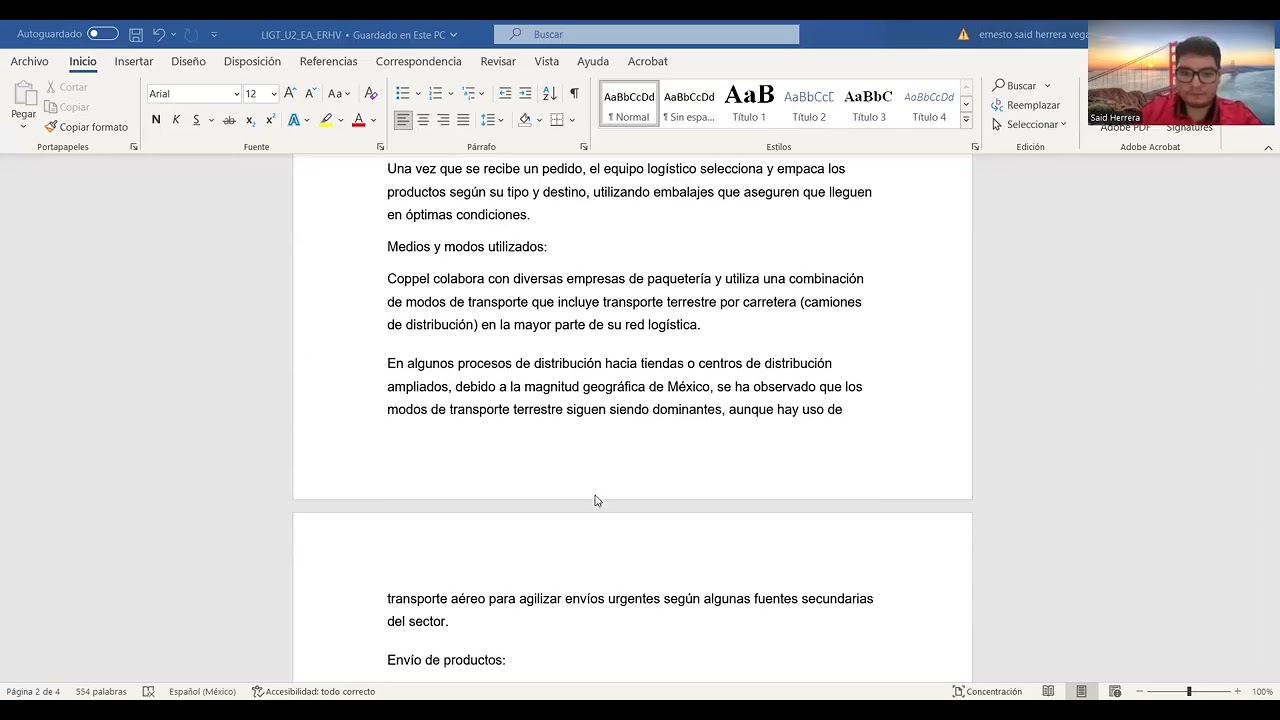Click the Reemplazar button

(x=1026, y=105)
